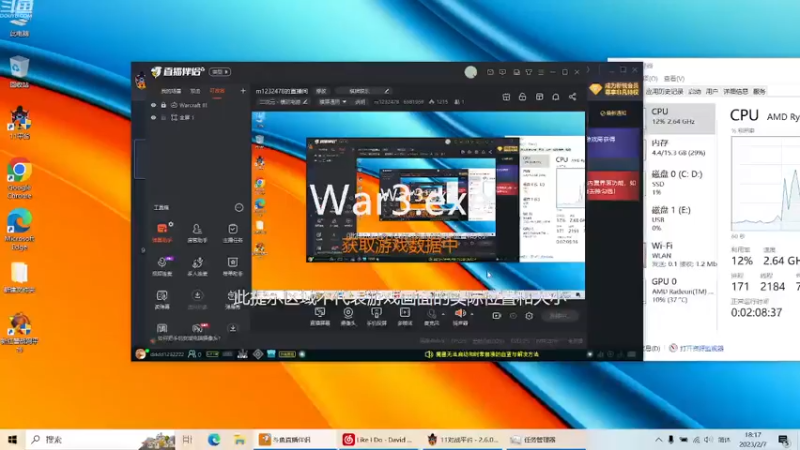
Task: Select the red highlighted scene tab
Action: [217, 91]
